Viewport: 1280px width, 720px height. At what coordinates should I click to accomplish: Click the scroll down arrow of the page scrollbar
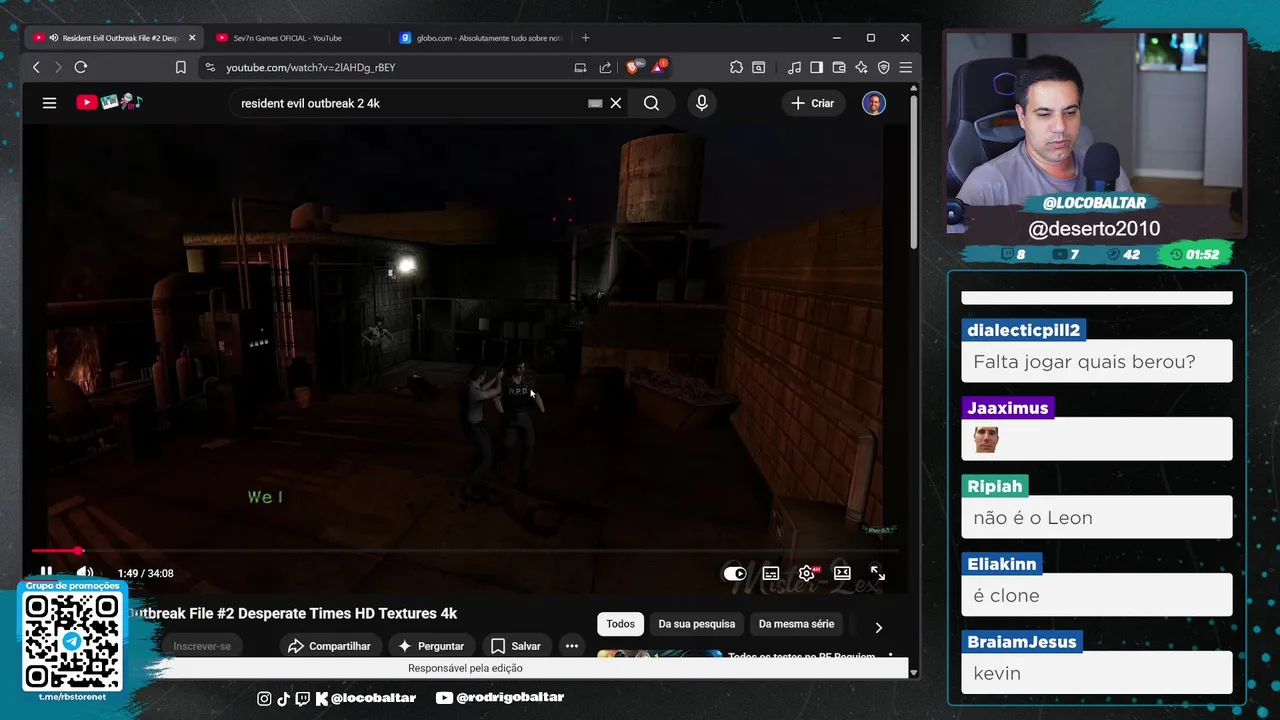pos(914,673)
